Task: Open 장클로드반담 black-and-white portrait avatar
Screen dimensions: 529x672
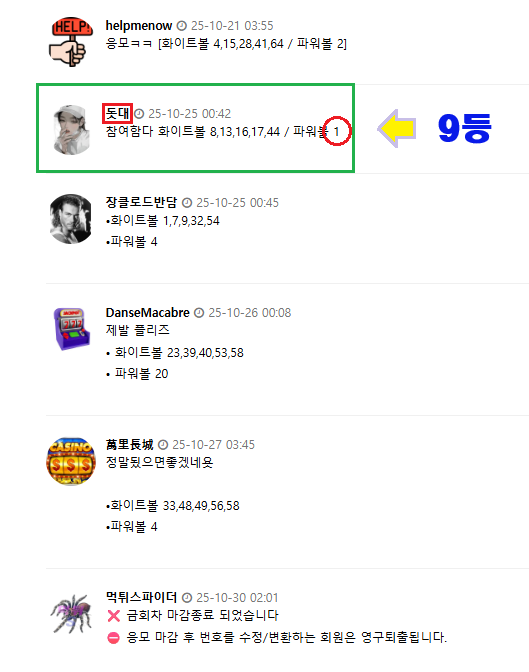Action: click(71, 219)
